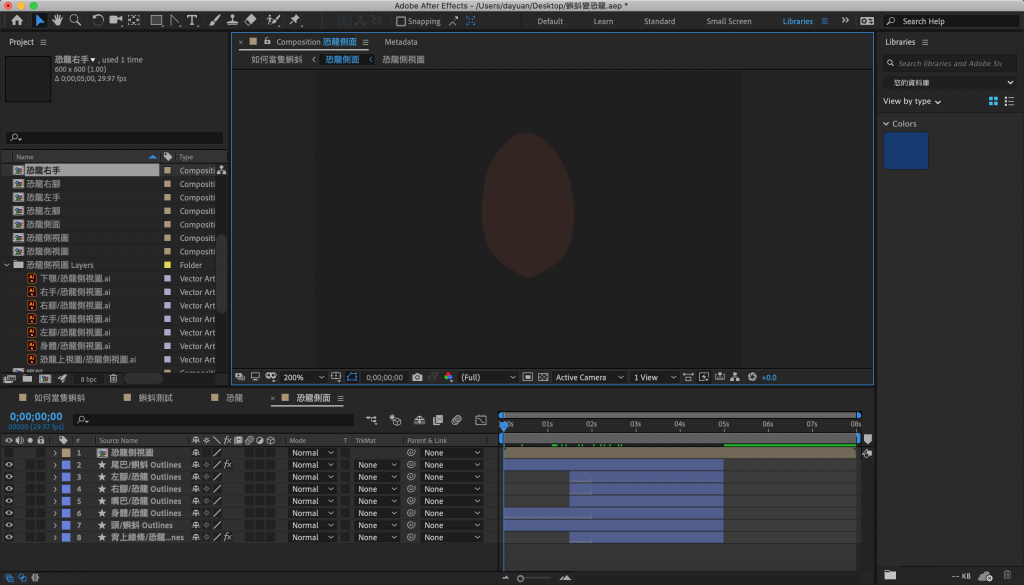Hide the 頭/蝌蚪 Outlines layer
This screenshot has height=585, width=1024.
8,525
